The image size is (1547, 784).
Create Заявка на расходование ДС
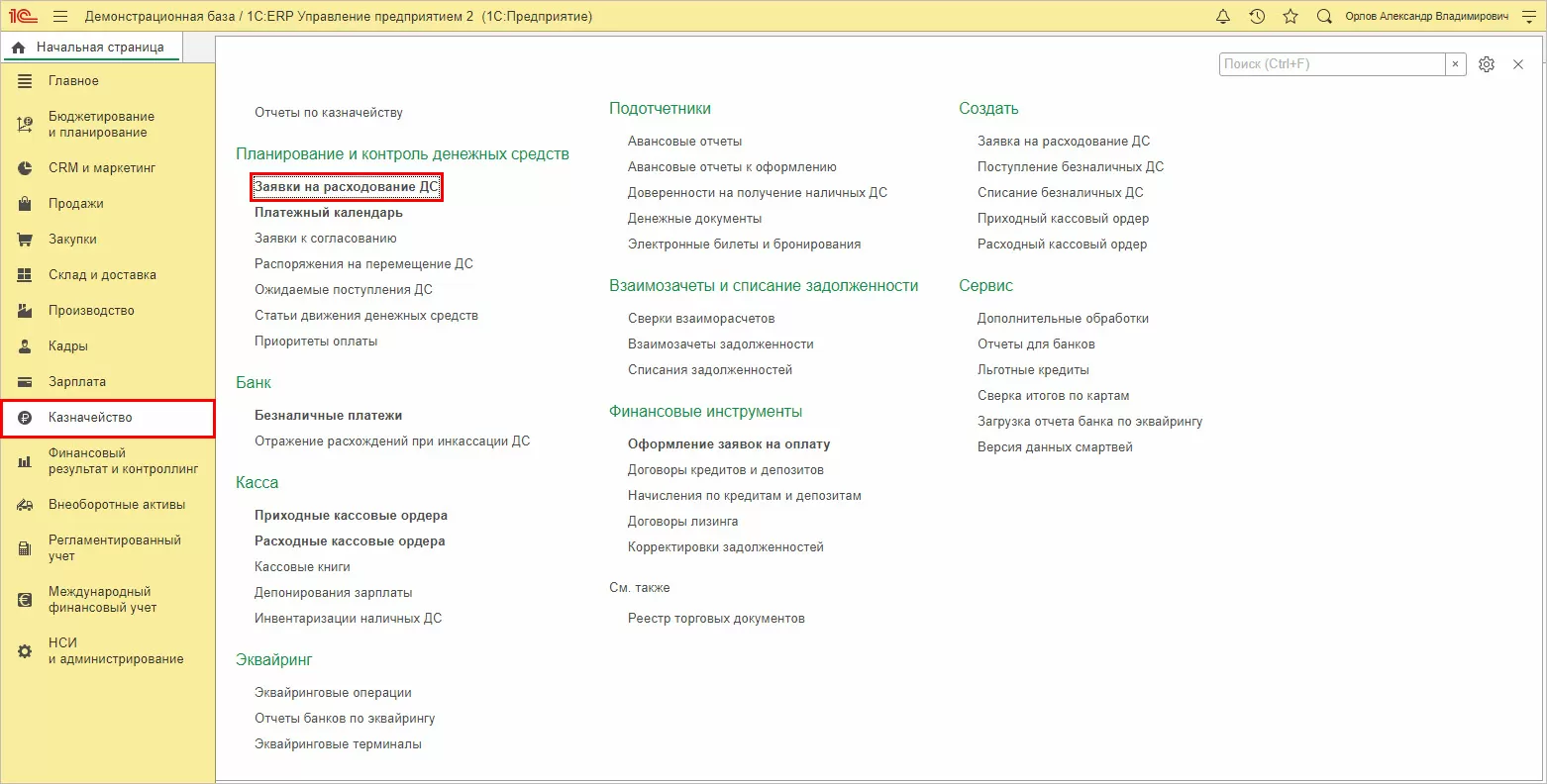[x=1064, y=142]
